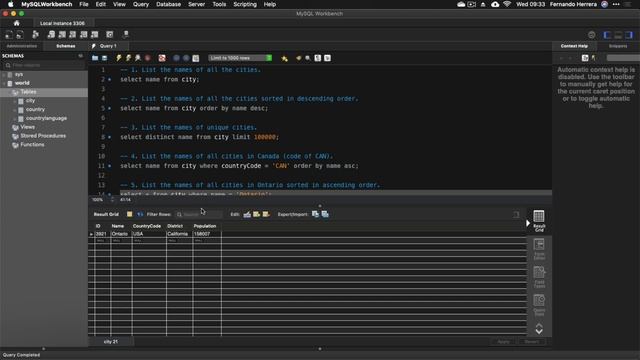
Task: Toggle wrap cell content icon near Filter Rows
Action: tap(140, 214)
